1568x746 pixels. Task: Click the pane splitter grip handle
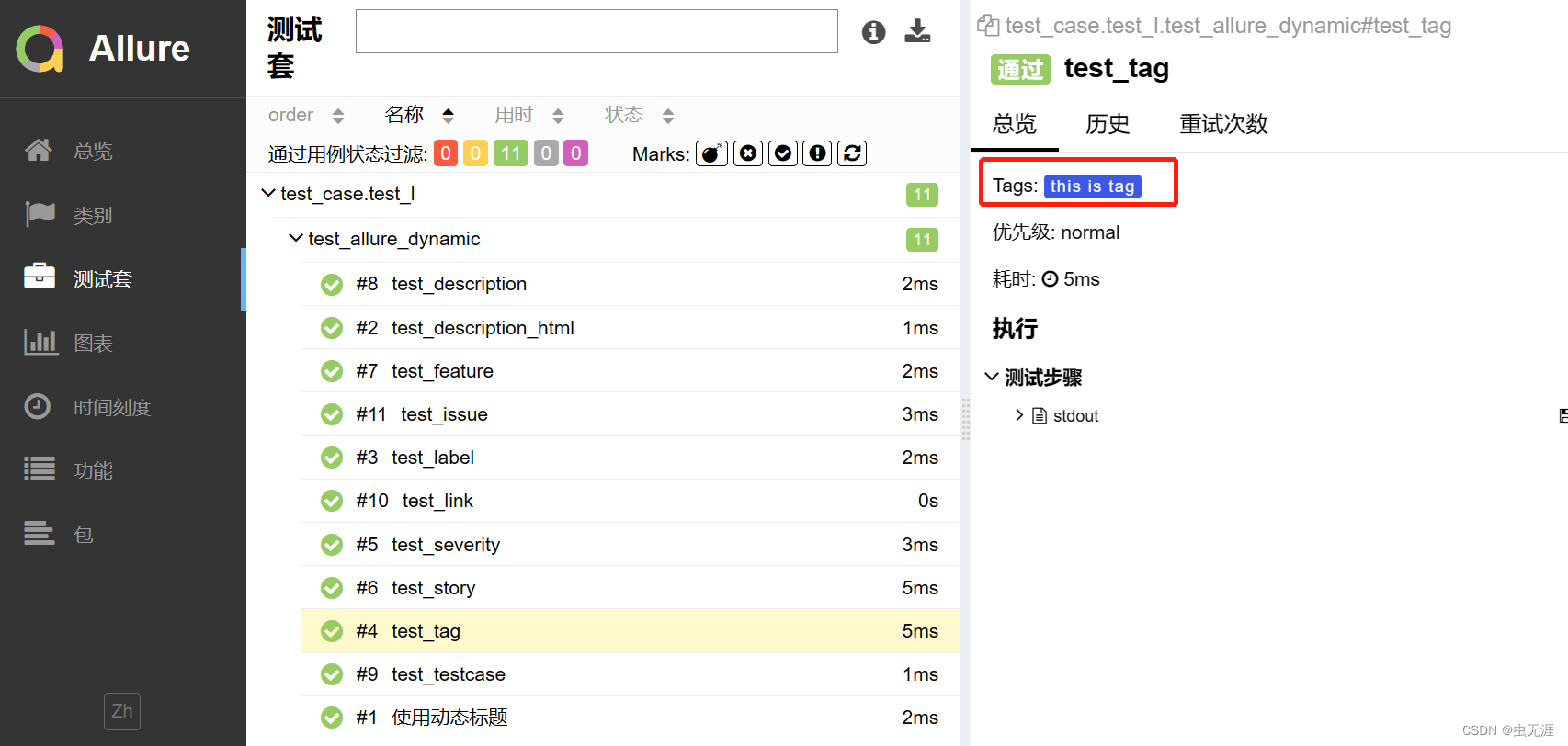965,418
